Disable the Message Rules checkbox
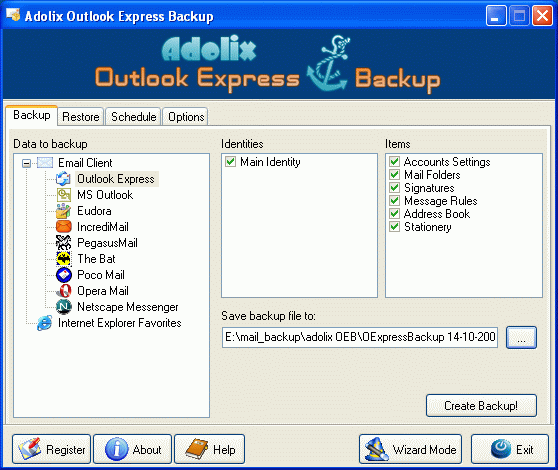This screenshot has height=470, width=558. (x=394, y=201)
